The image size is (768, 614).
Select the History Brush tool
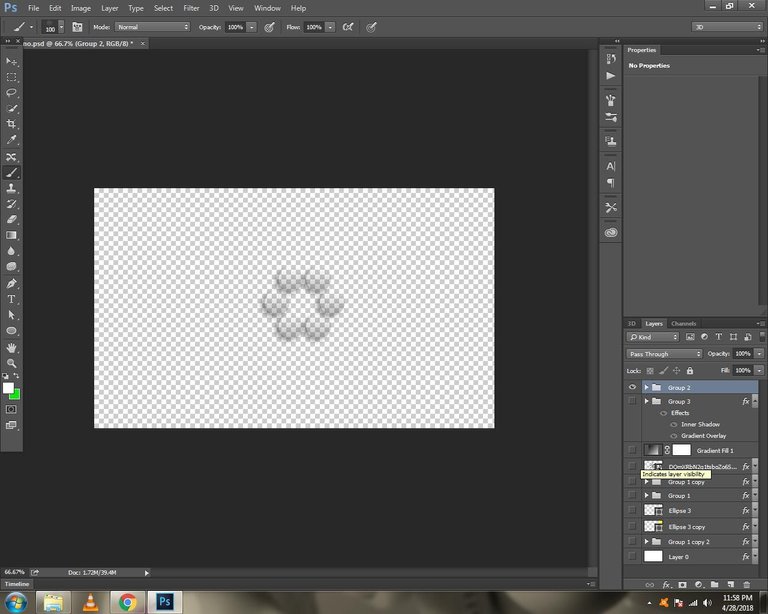point(11,204)
